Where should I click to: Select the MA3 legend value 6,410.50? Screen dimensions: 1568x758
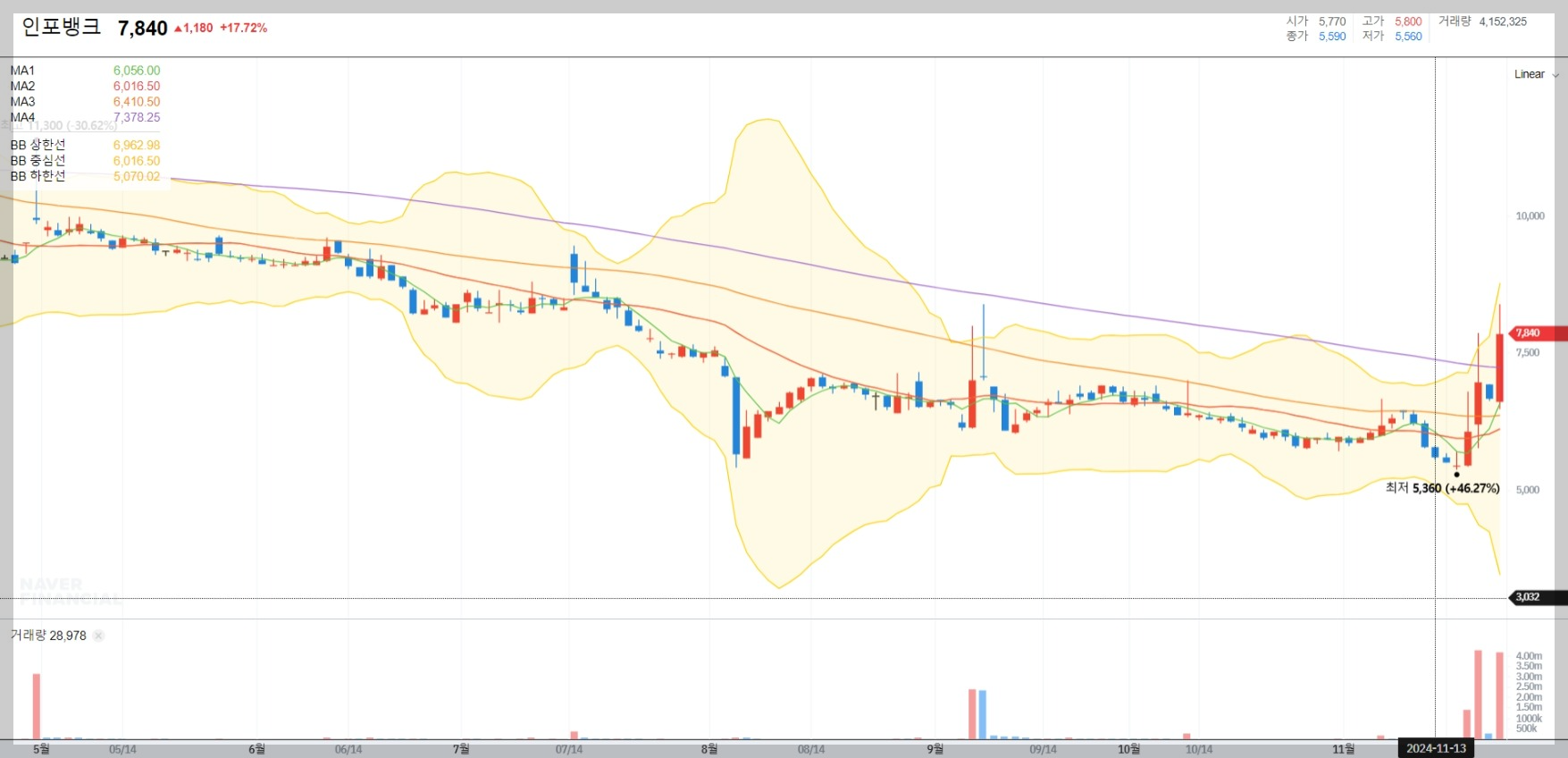click(137, 102)
